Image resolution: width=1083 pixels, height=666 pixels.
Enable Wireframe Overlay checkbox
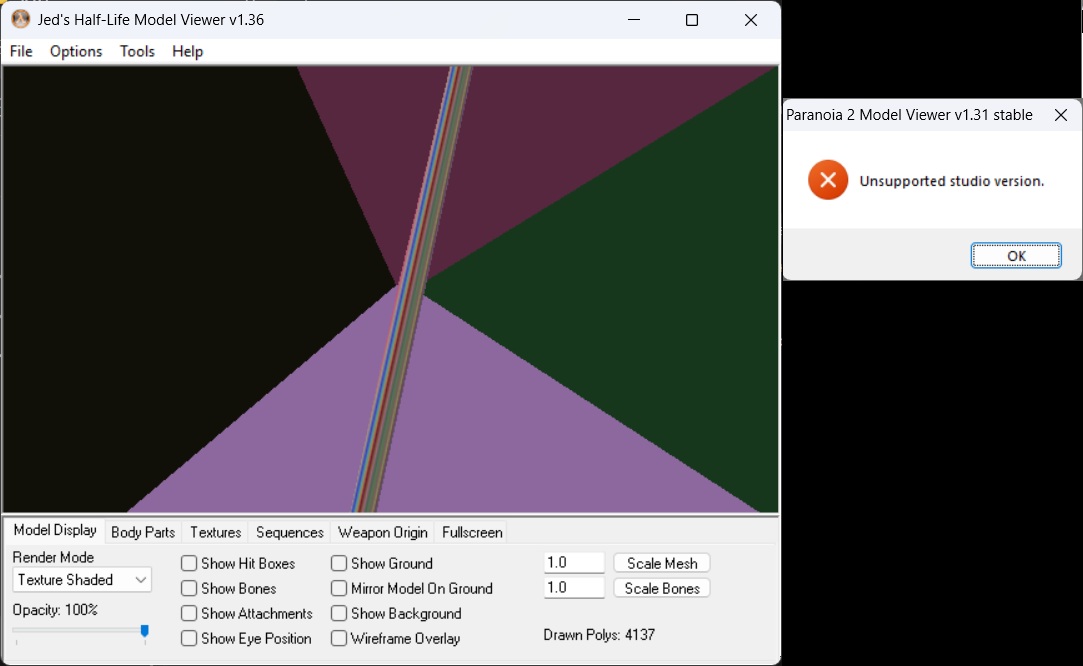point(339,639)
